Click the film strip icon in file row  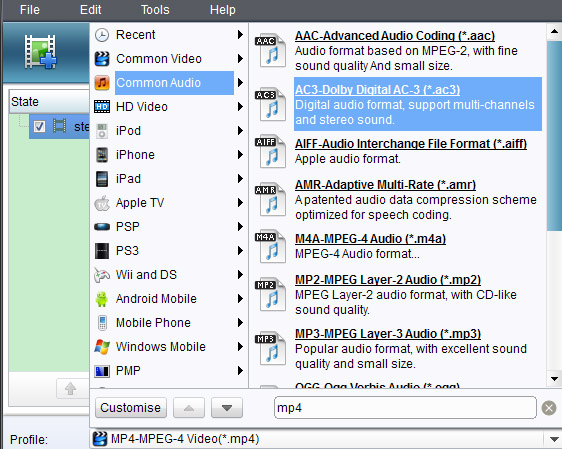[x=59, y=126]
